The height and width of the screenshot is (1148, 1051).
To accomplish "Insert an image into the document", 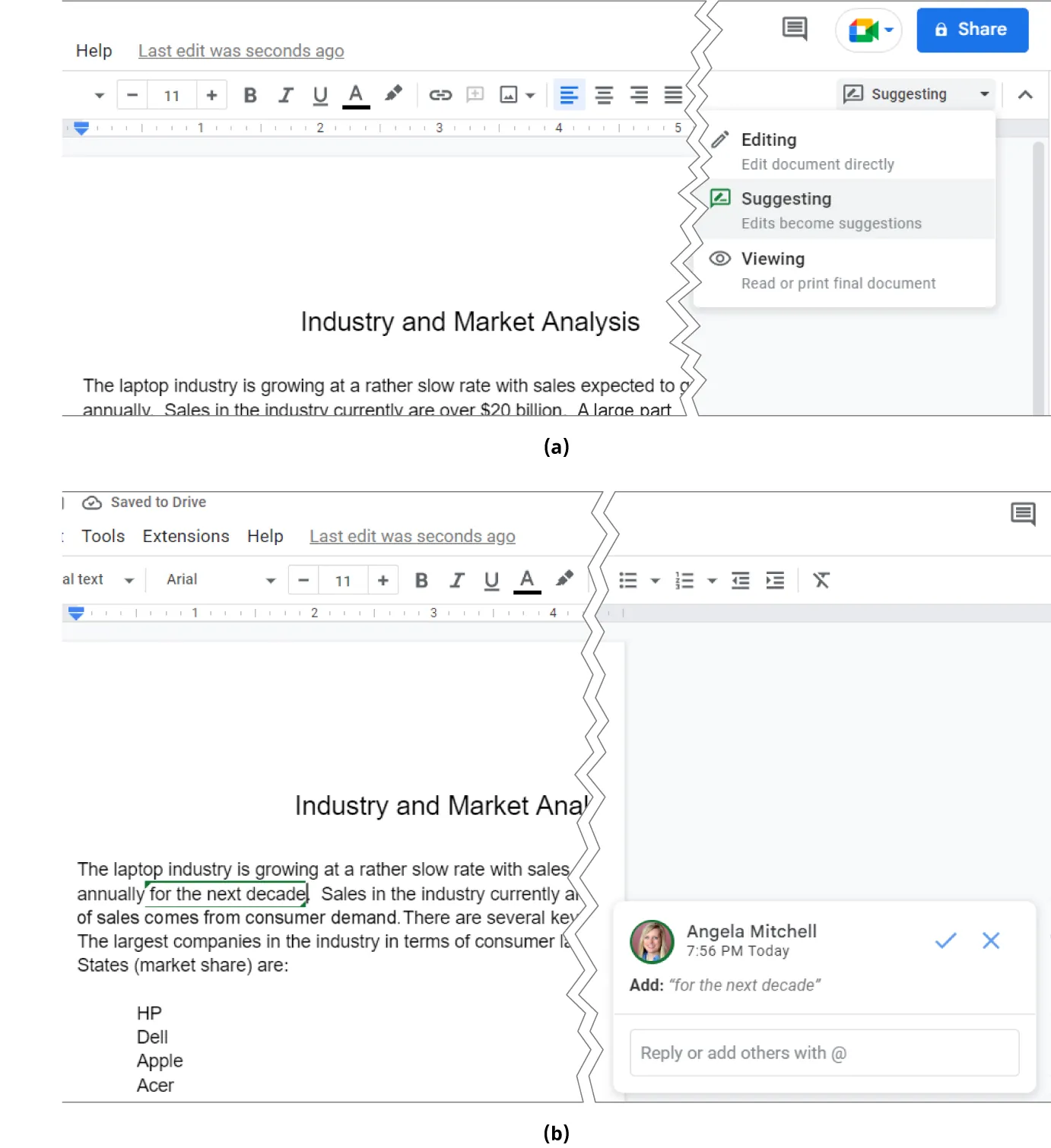I will pyautogui.click(x=510, y=94).
